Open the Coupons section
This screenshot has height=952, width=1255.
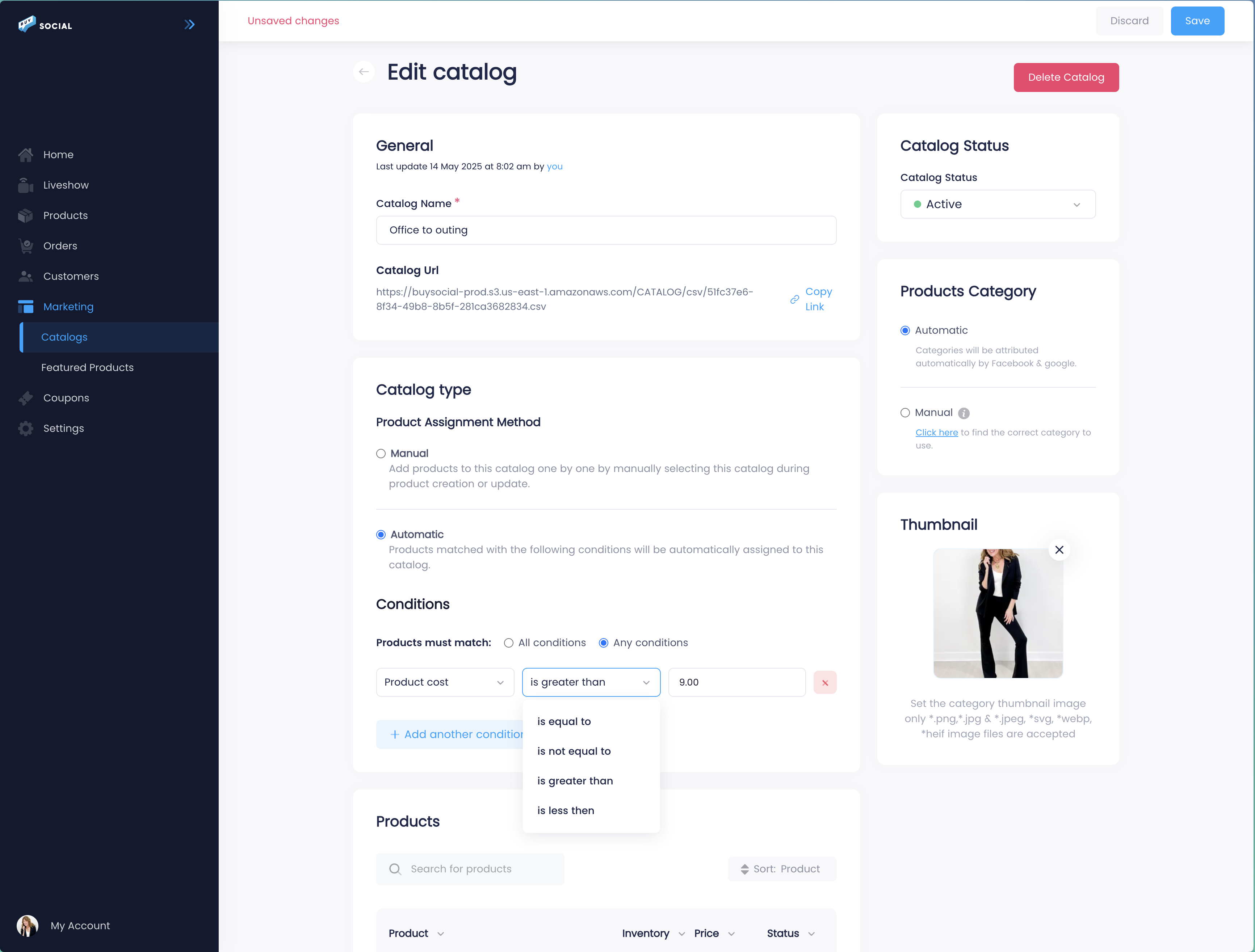tap(66, 398)
